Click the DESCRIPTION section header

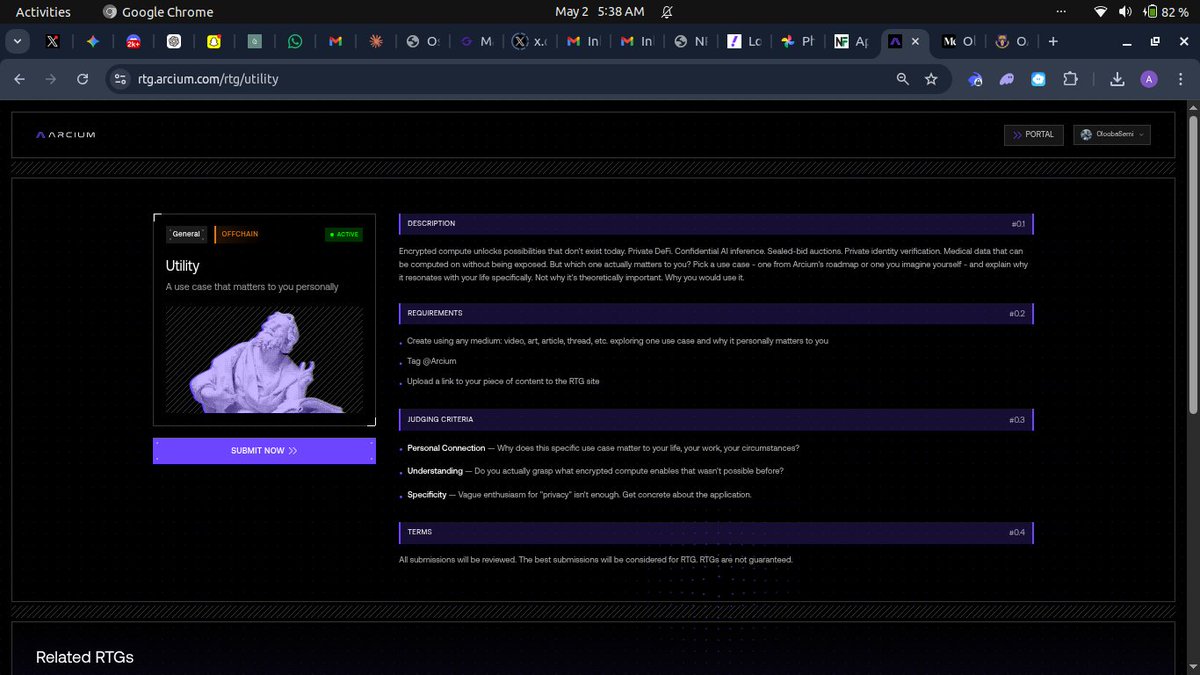[715, 223]
